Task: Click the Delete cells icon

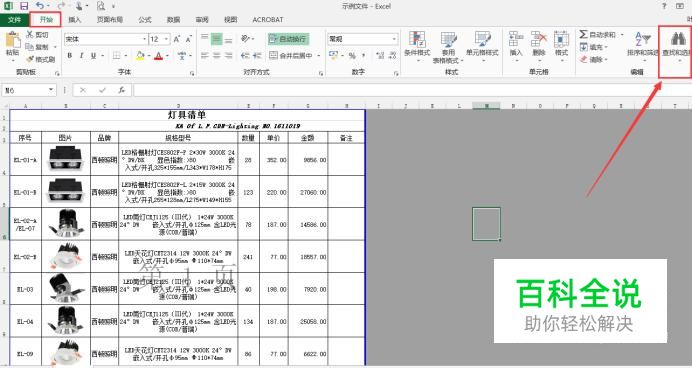Action: pyautogui.click(x=539, y=39)
